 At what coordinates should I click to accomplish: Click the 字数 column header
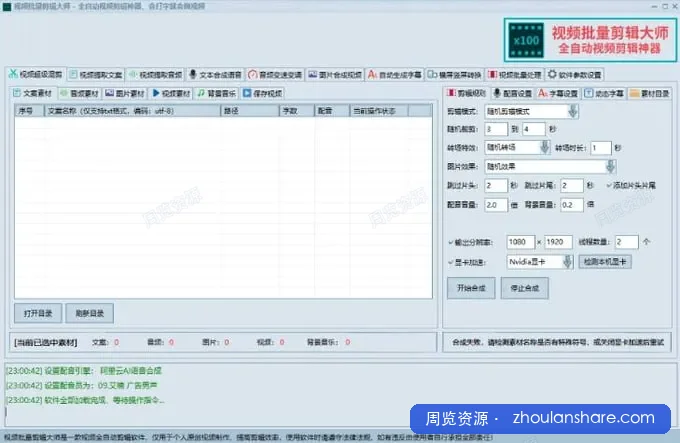tap(297, 111)
